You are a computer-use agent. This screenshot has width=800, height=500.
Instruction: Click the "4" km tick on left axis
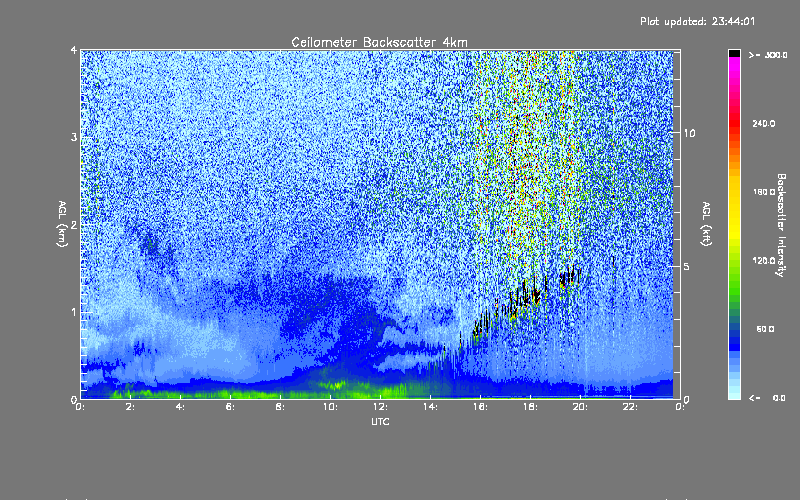(74, 50)
